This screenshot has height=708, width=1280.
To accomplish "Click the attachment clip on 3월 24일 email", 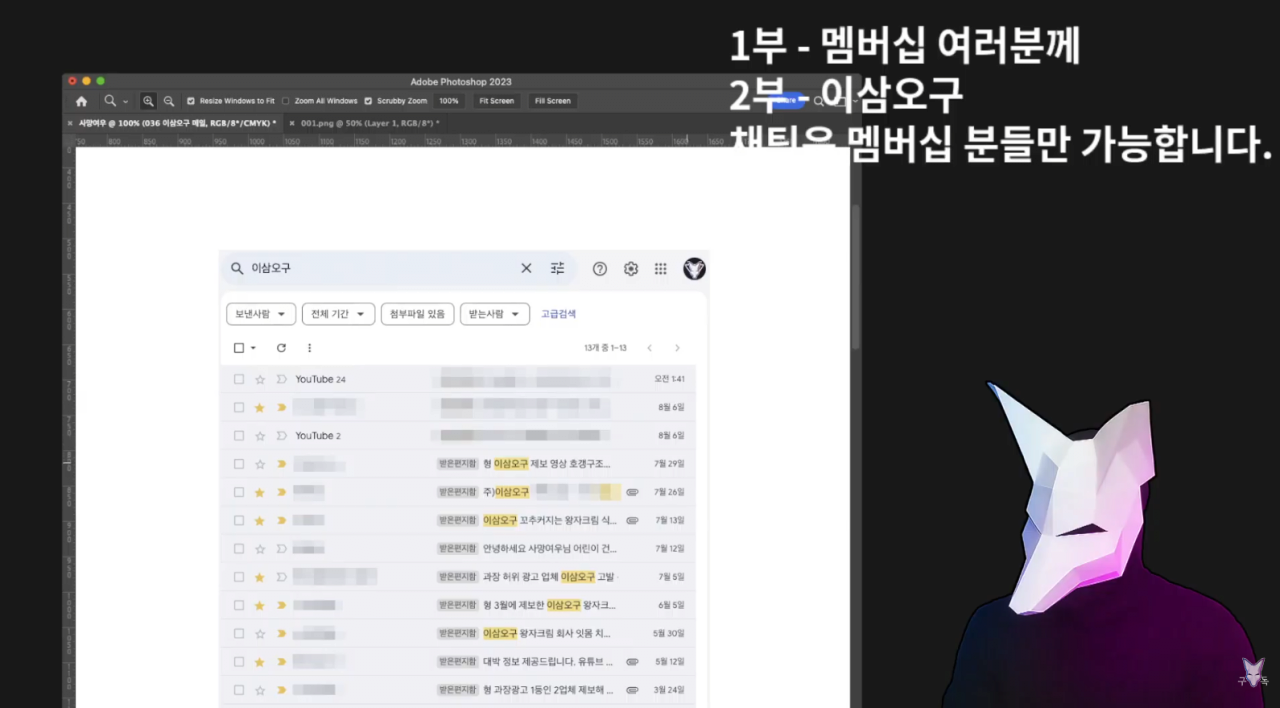I will pos(632,690).
